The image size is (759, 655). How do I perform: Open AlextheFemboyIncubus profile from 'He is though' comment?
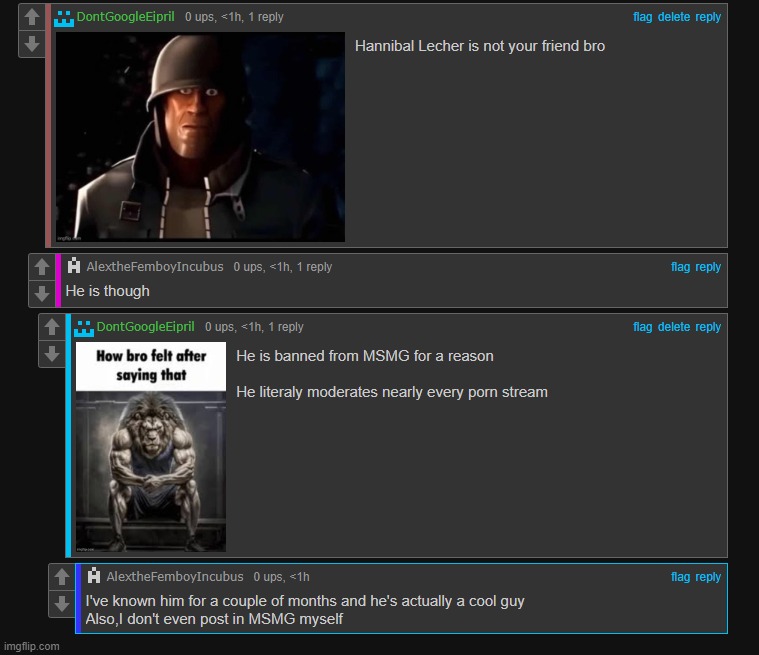[x=155, y=267]
